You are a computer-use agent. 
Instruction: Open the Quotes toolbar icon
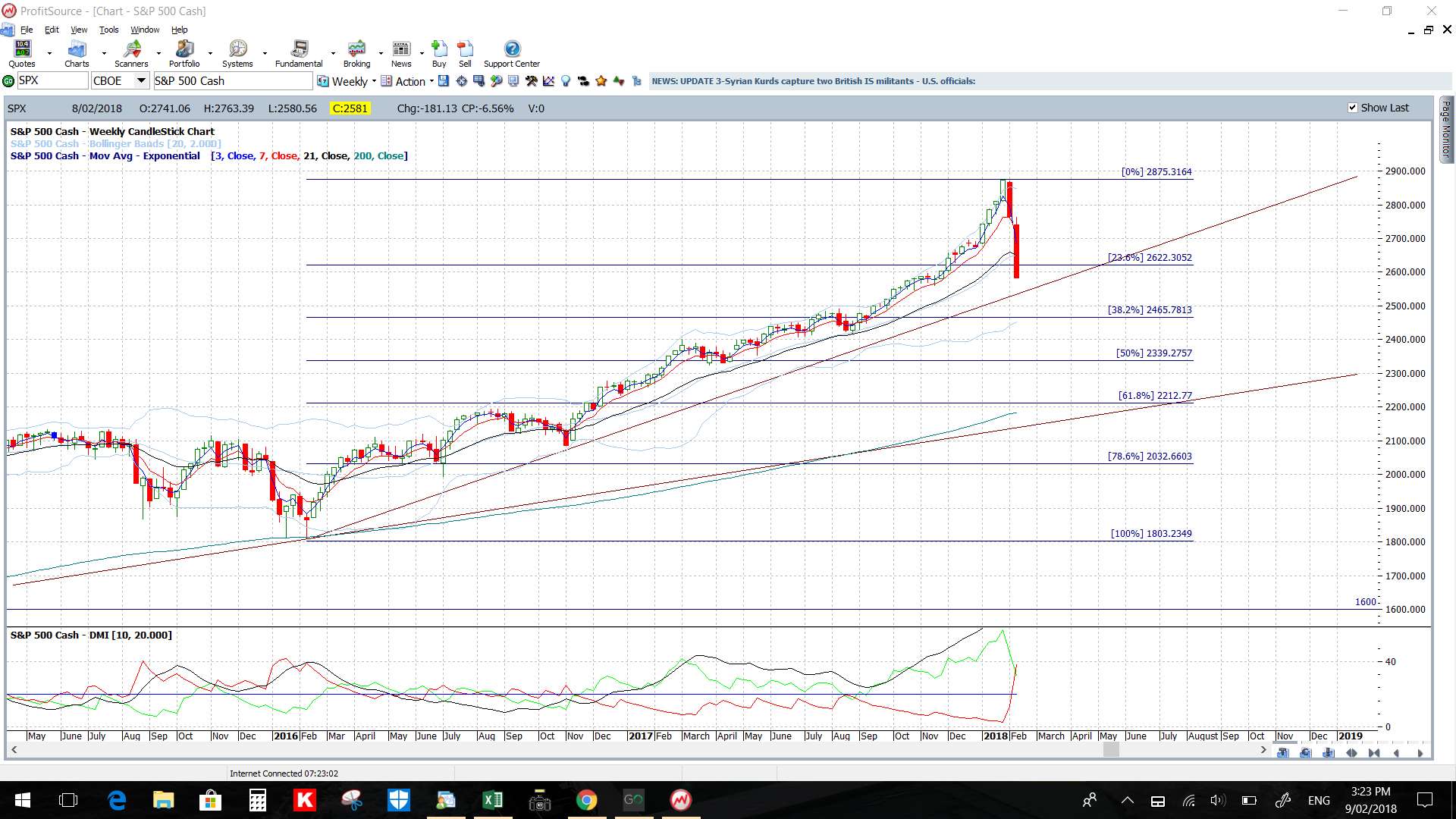22,50
